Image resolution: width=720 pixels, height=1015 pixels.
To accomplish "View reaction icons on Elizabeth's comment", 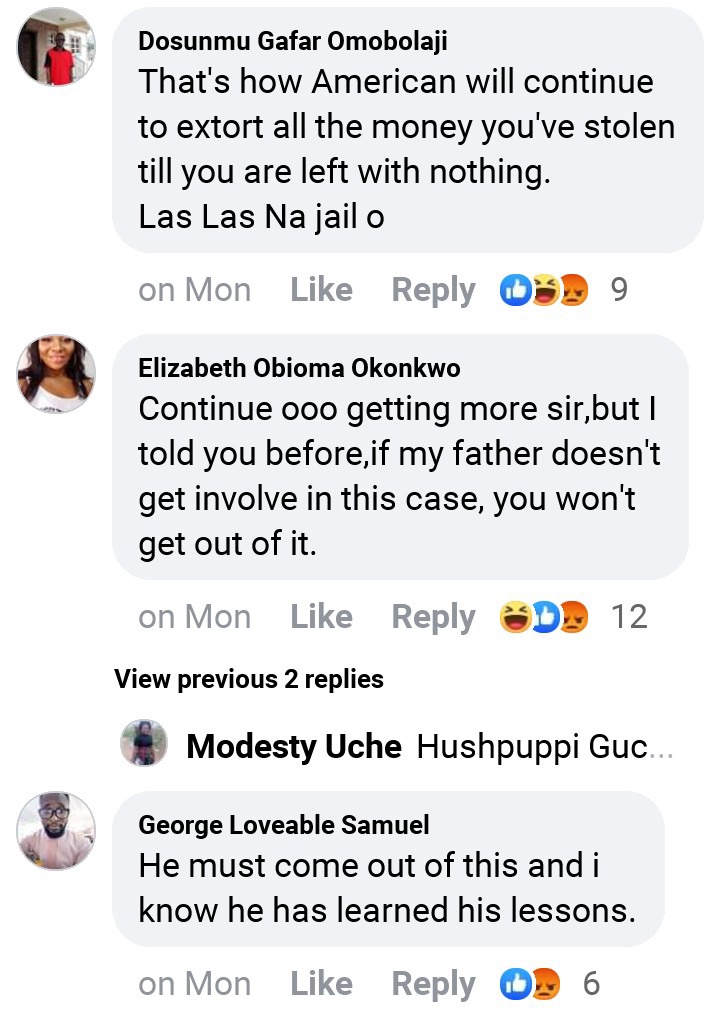I will click(x=544, y=616).
